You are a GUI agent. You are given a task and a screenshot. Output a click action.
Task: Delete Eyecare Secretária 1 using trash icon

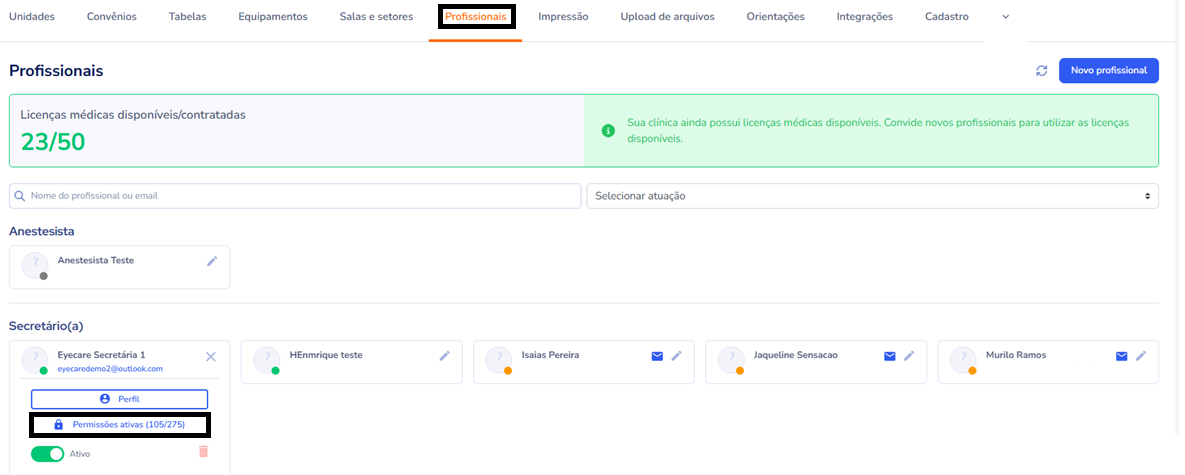tap(204, 452)
